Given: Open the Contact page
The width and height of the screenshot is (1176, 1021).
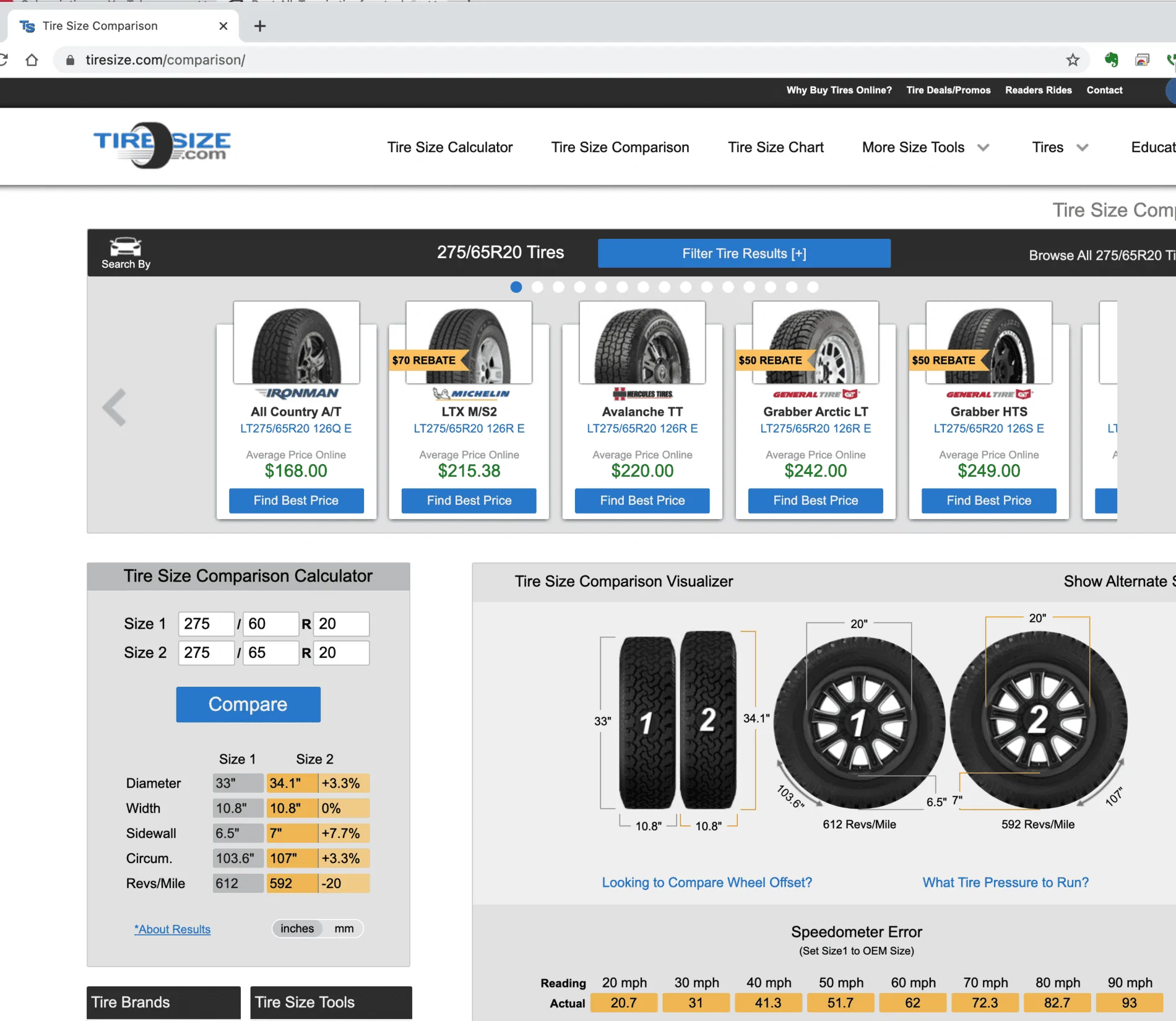Looking at the screenshot, I should click(1104, 90).
